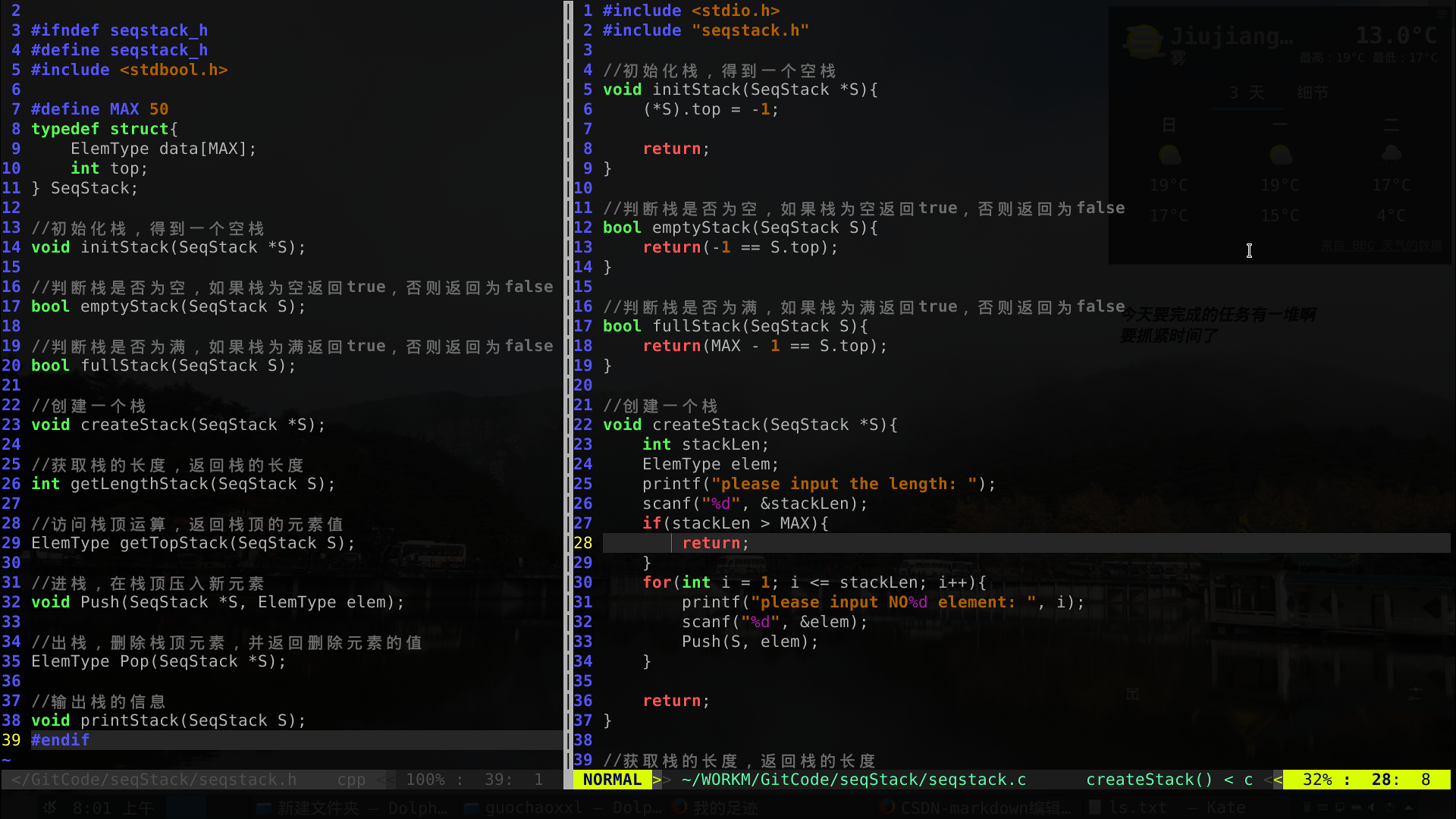
Task: Click 'ElemType elem;' declaration in seqstack.c
Action: (x=711, y=464)
